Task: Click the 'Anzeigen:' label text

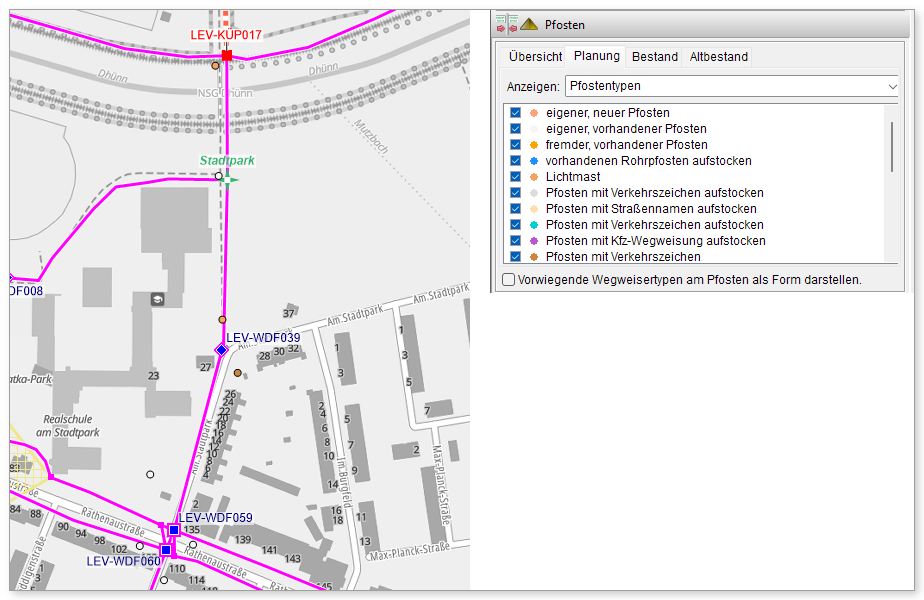Action: click(533, 87)
